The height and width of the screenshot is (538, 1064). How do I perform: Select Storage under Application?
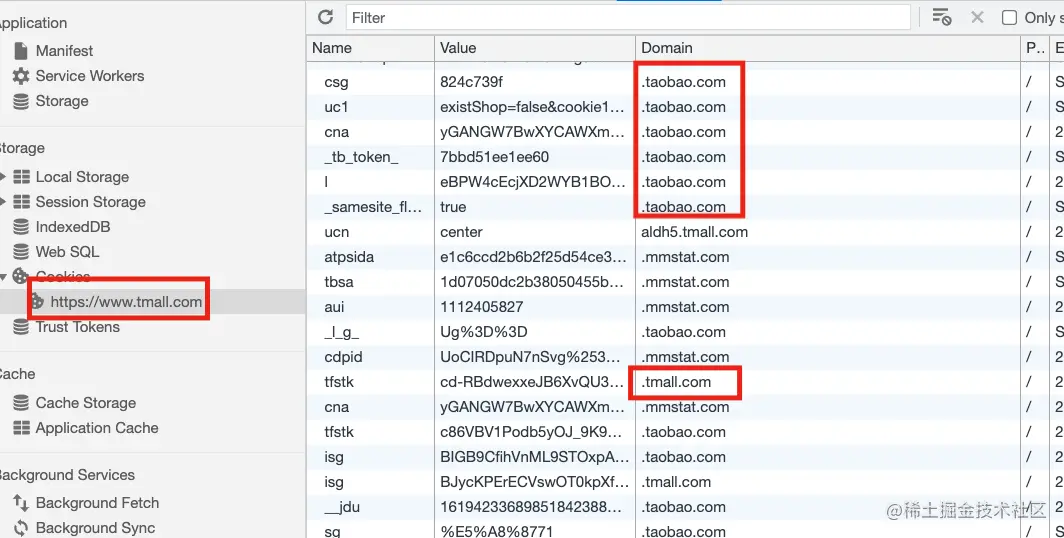62,101
